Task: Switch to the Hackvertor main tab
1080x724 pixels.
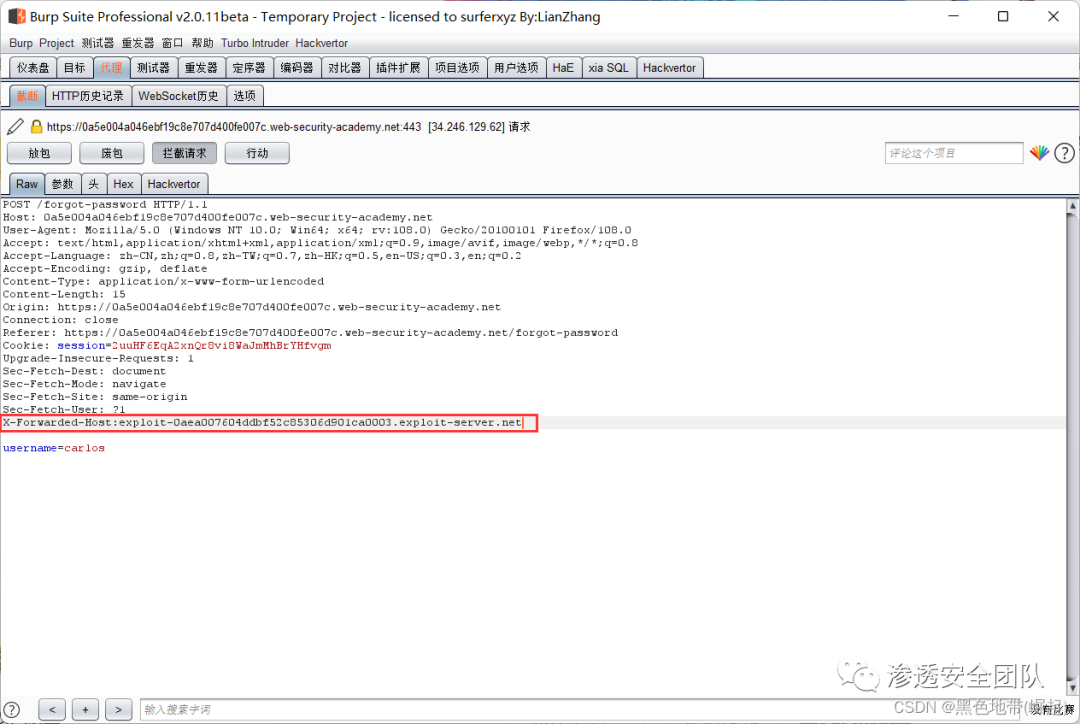Action: [669, 68]
